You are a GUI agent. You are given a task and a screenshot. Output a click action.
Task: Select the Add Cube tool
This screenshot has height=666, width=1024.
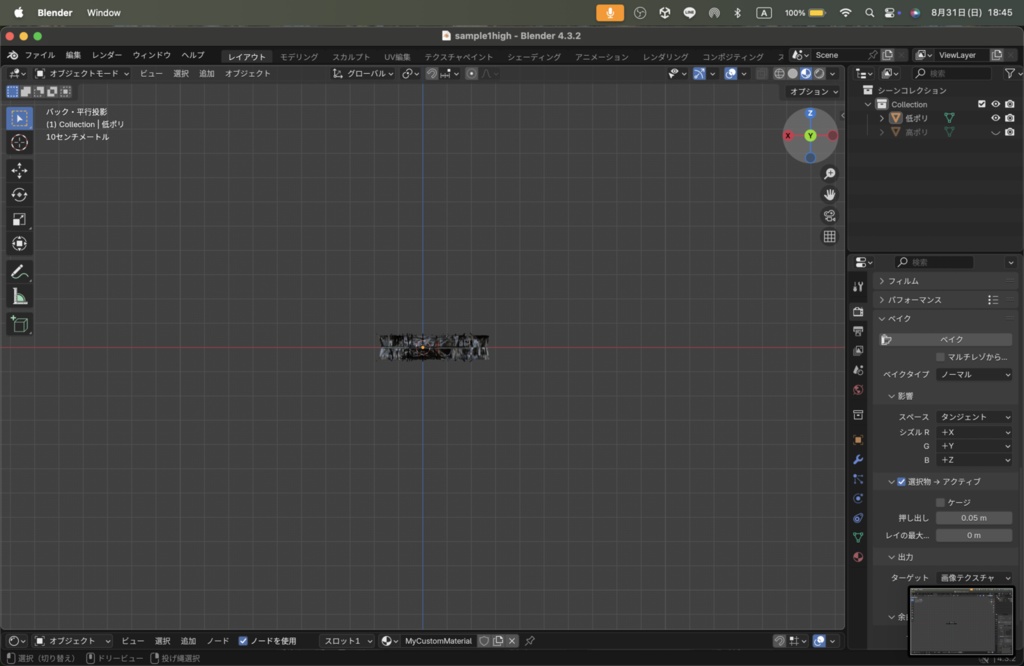tap(19, 324)
